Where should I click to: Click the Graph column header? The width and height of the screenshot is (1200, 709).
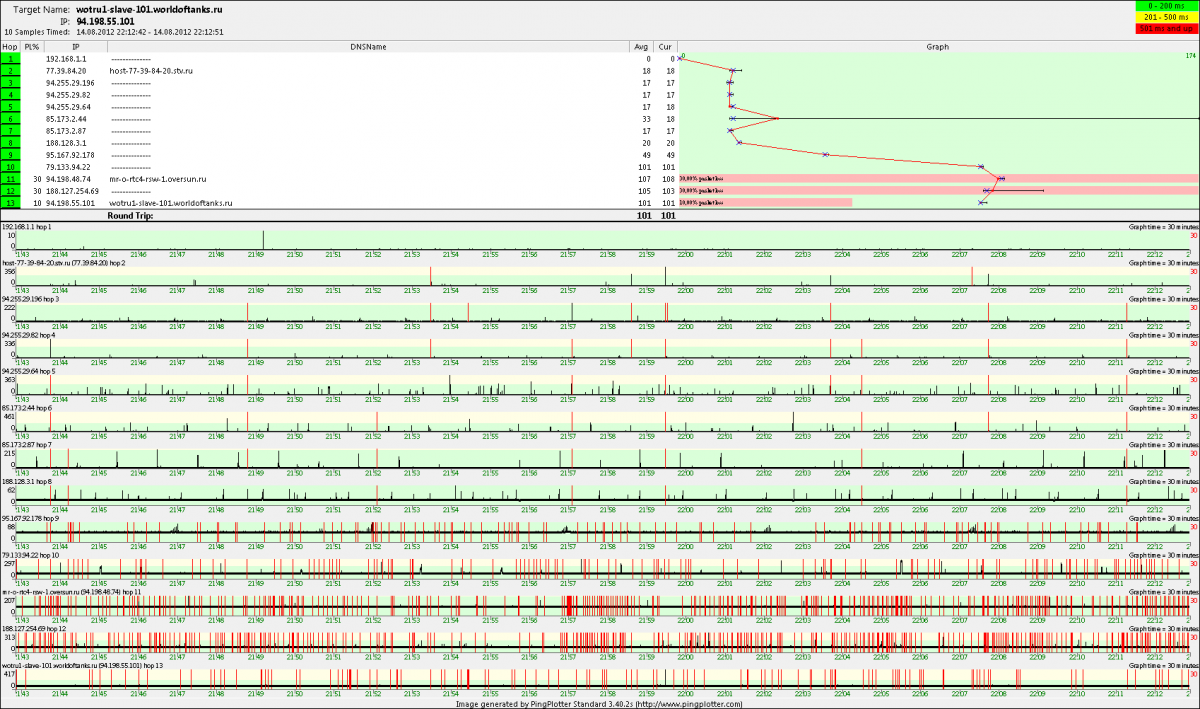tap(937, 47)
